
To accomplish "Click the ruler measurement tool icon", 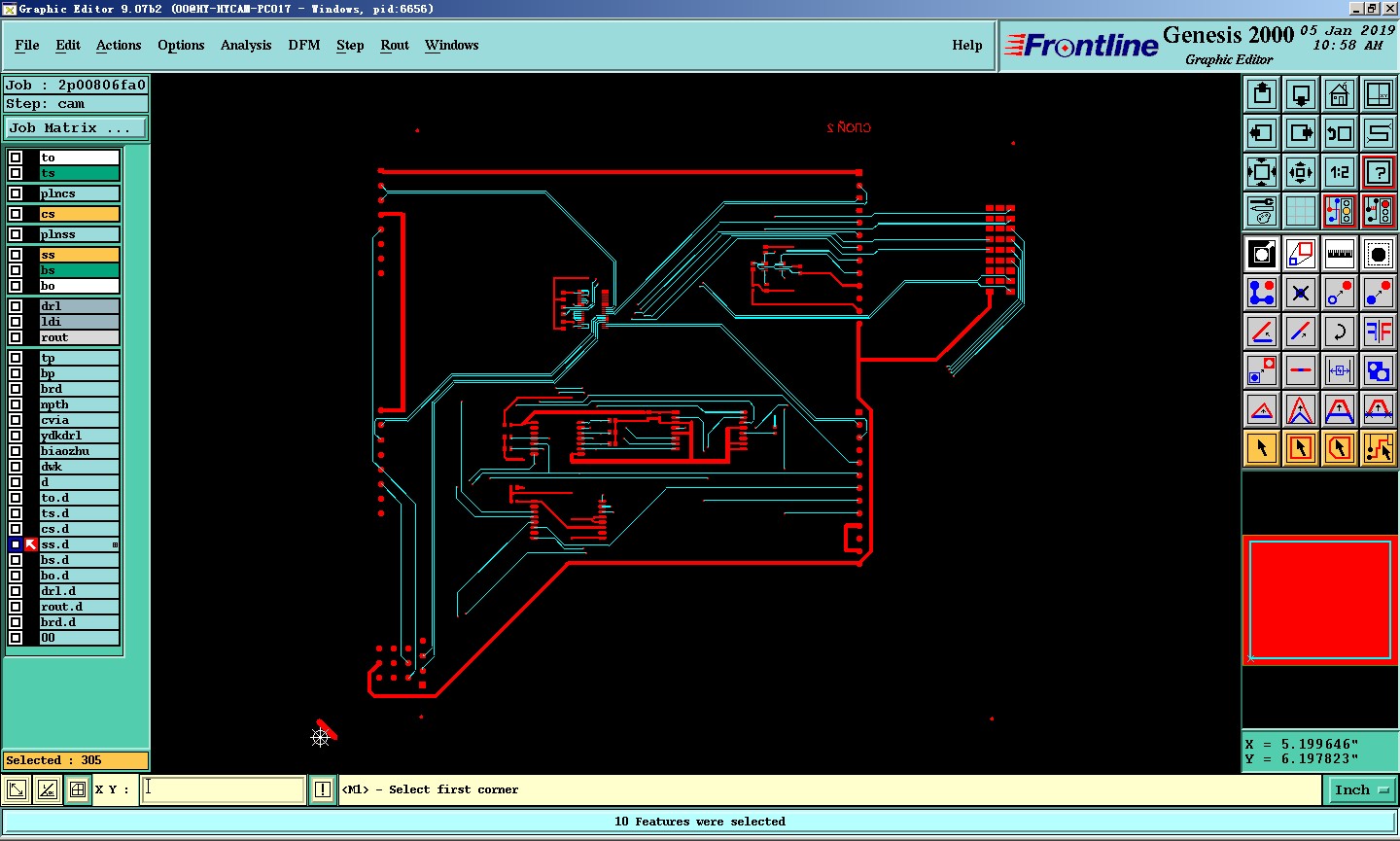I will pyautogui.click(x=1340, y=254).
